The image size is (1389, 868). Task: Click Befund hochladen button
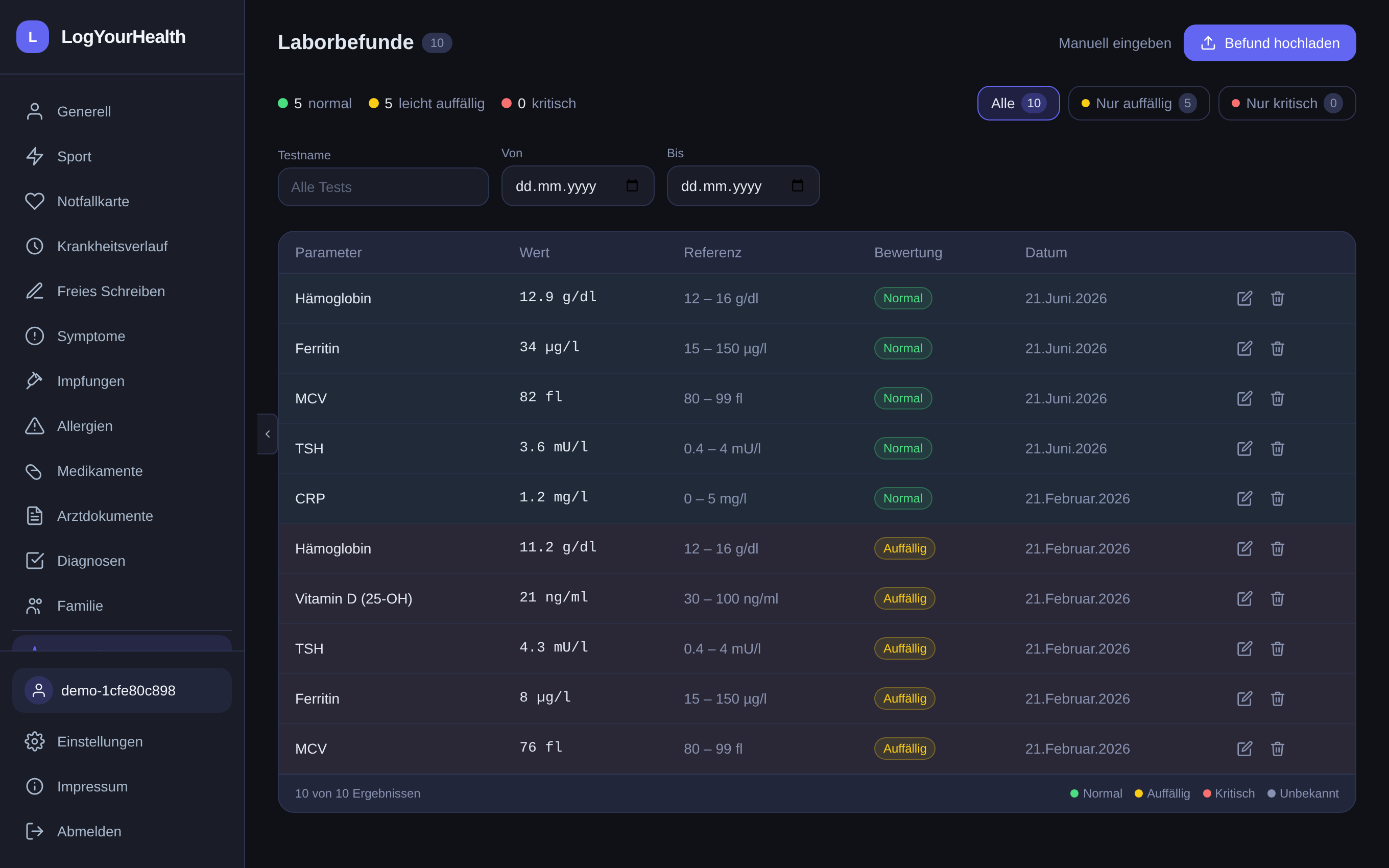pos(1270,43)
